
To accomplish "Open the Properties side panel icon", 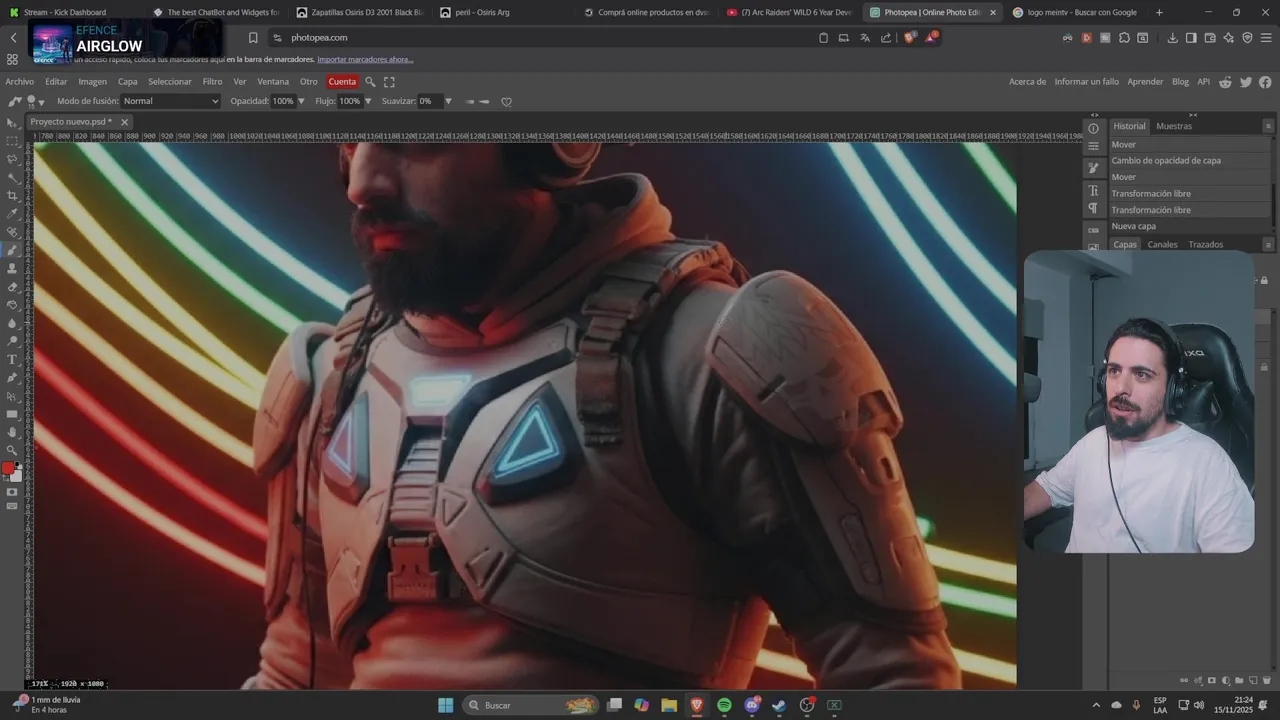I will click(x=1093, y=146).
